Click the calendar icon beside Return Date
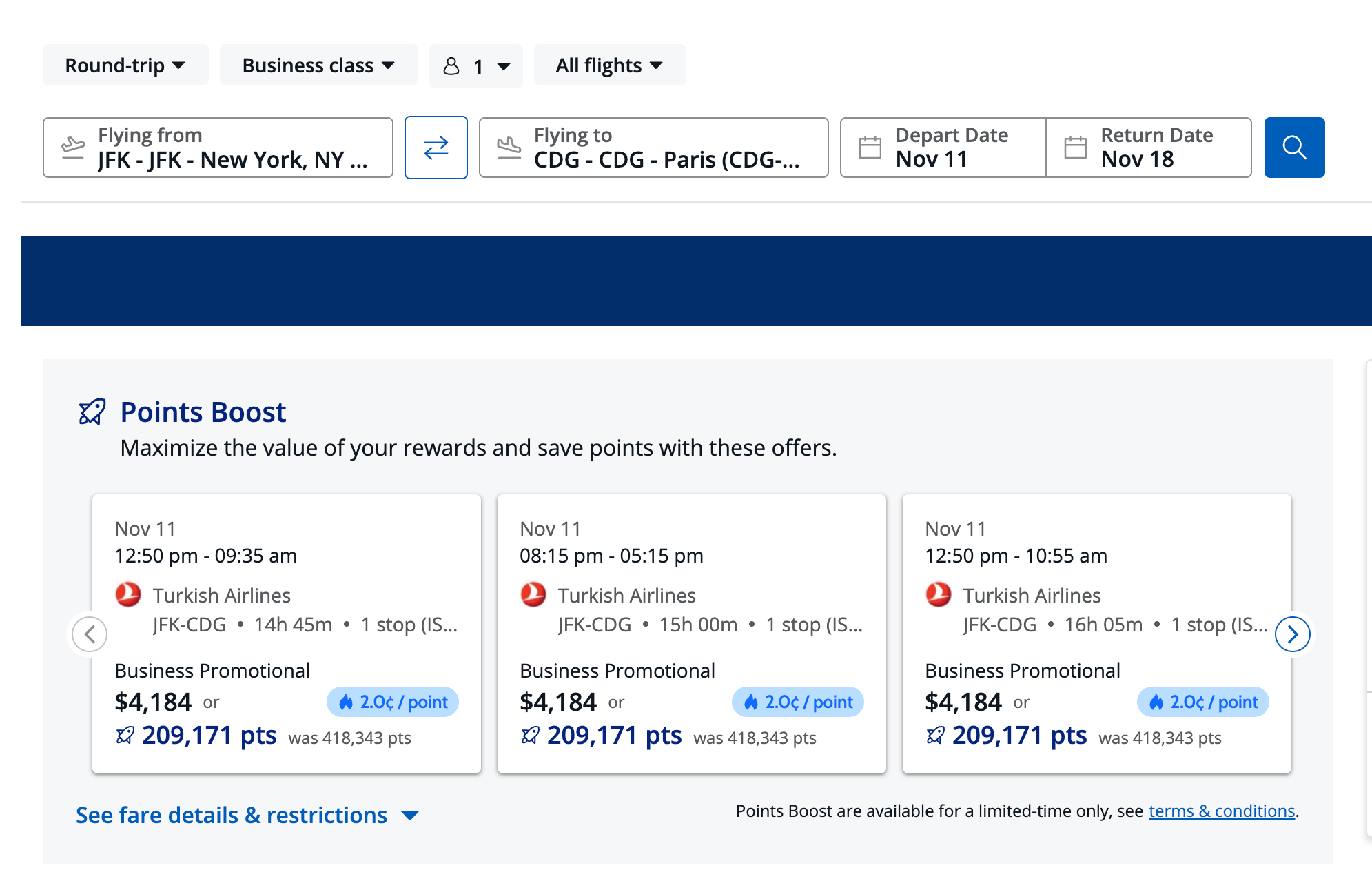 click(x=1076, y=148)
